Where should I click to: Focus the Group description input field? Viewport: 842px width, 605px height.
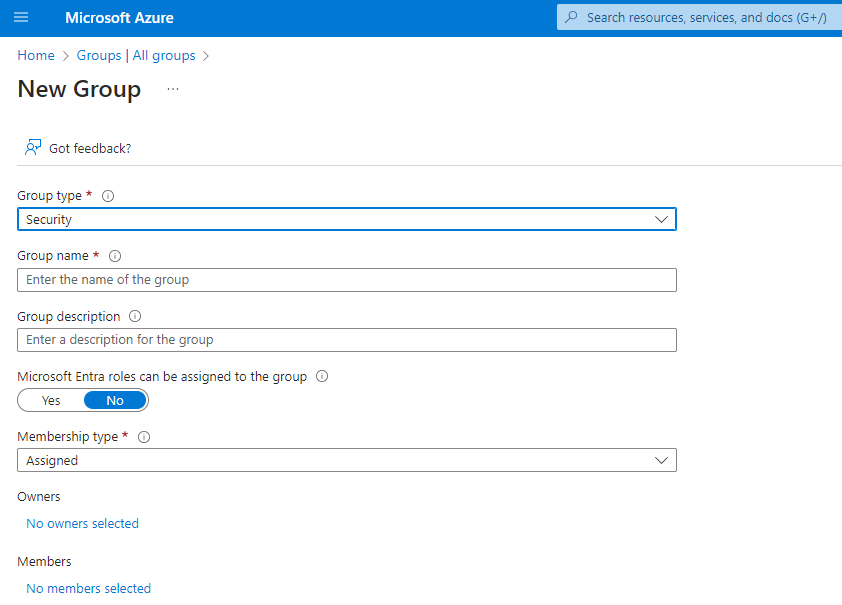tap(347, 340)
